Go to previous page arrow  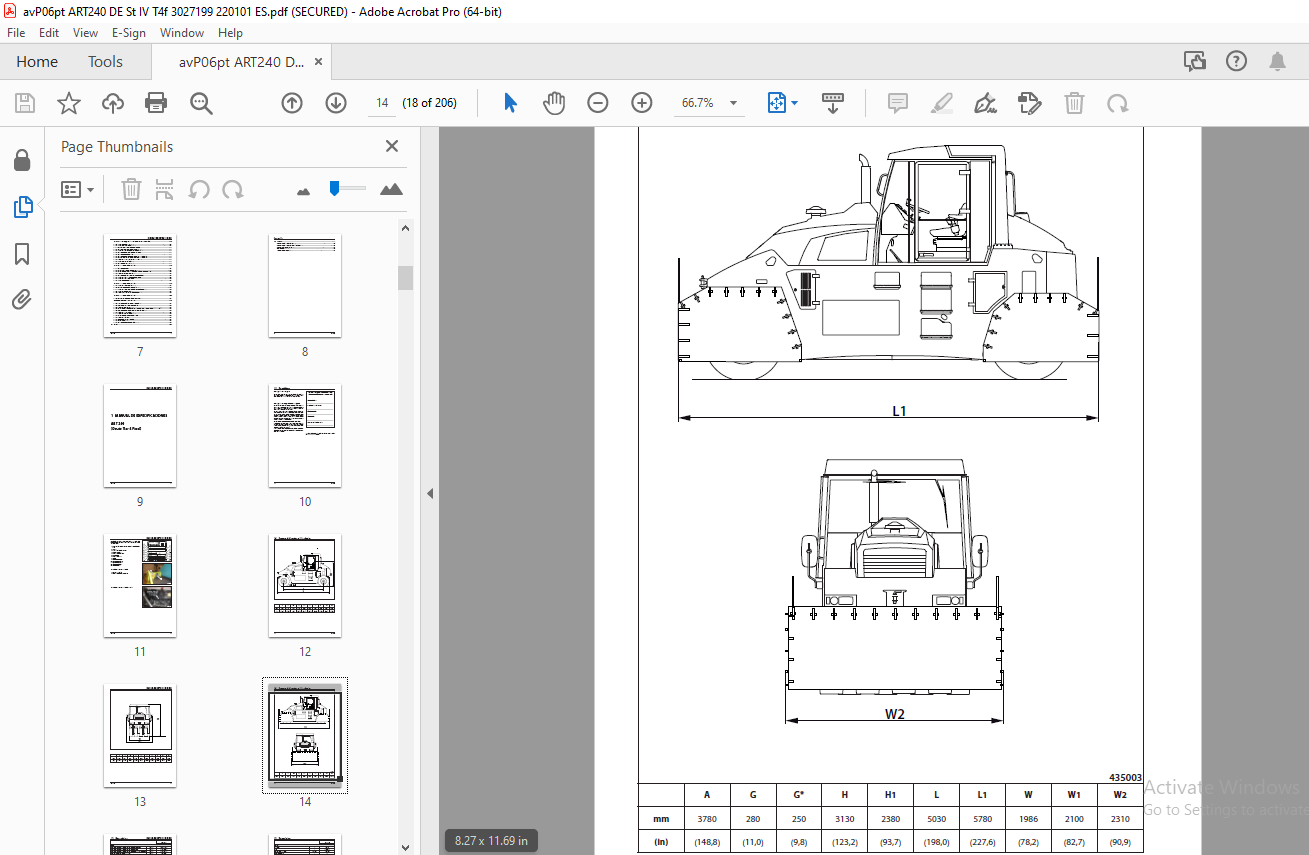[x=292, y=103]
